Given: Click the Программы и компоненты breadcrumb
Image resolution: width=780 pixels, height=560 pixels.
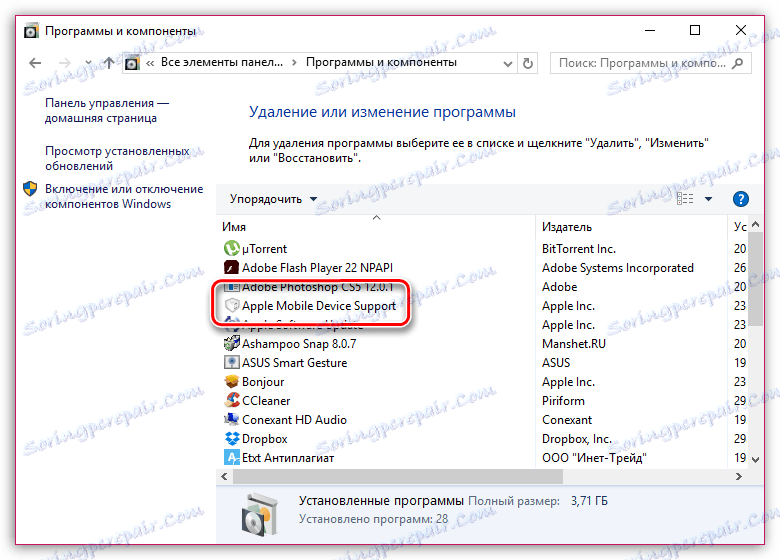Looking at the screenshot, I should pos(381,63).
